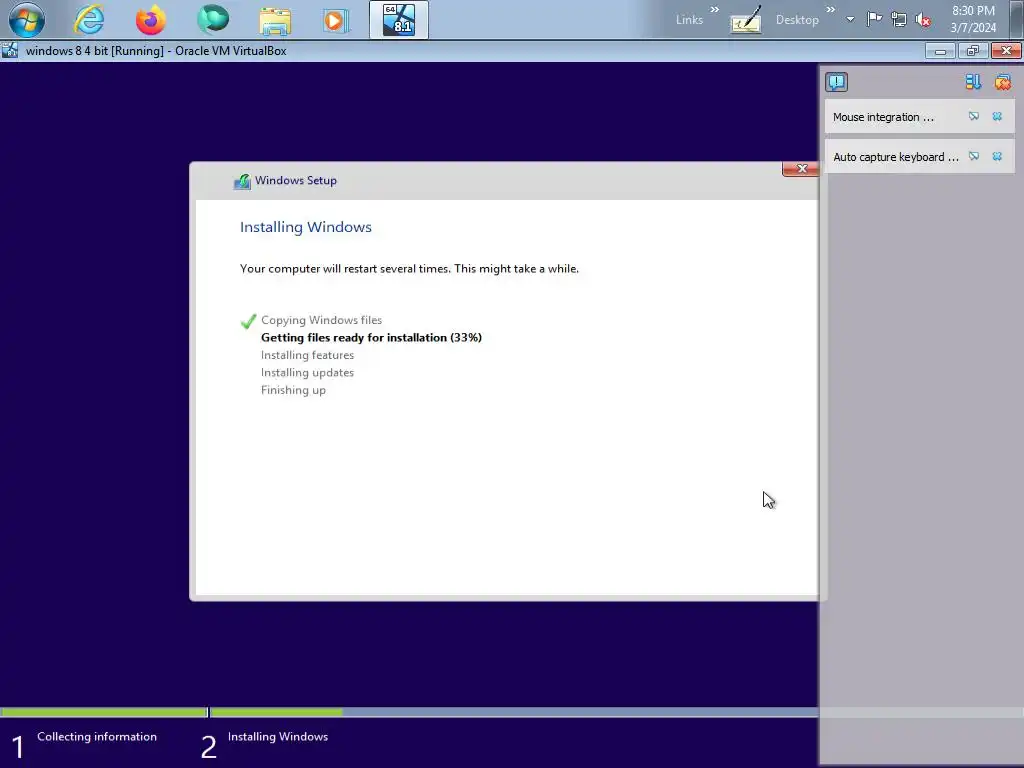Delete all finished notifications icon
This screenshot has width=1024, height=768.
point(1002,82)
